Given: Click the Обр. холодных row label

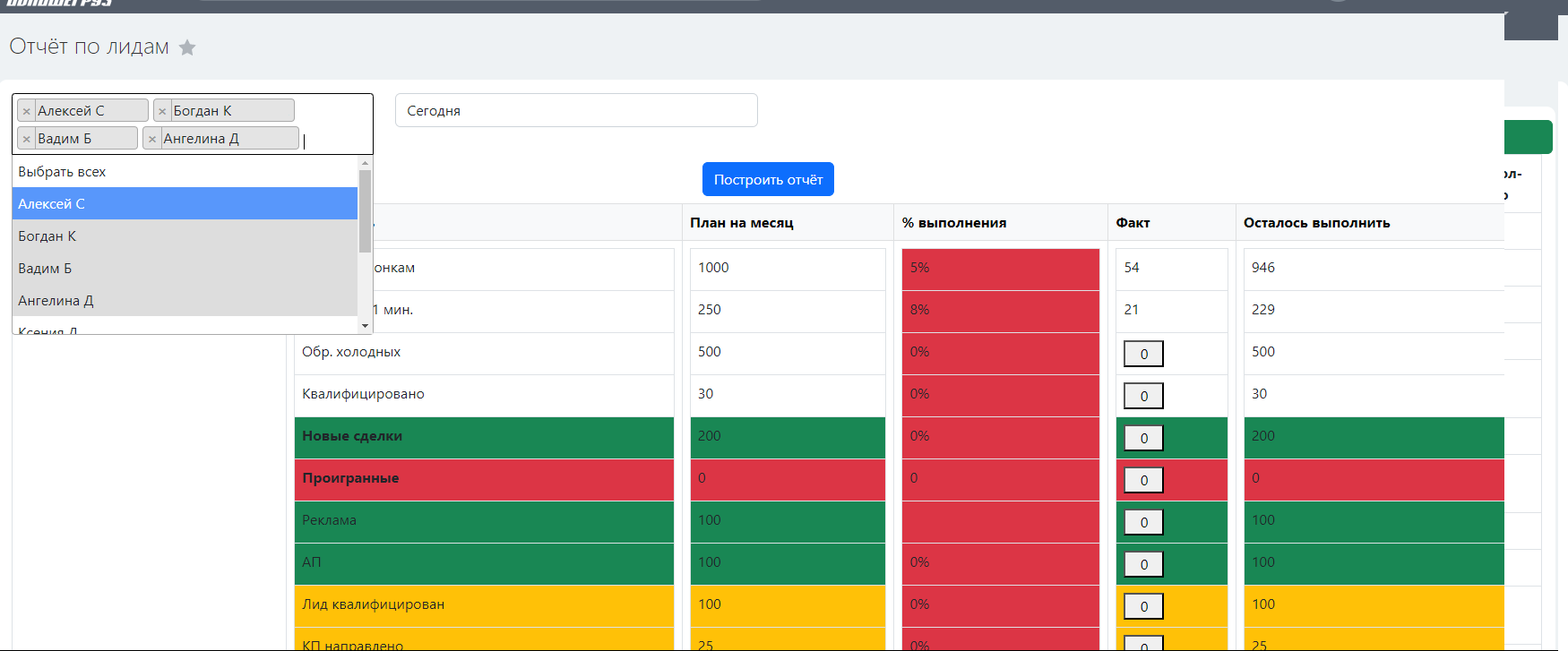Looking at the screenshot, I should 351,352.
